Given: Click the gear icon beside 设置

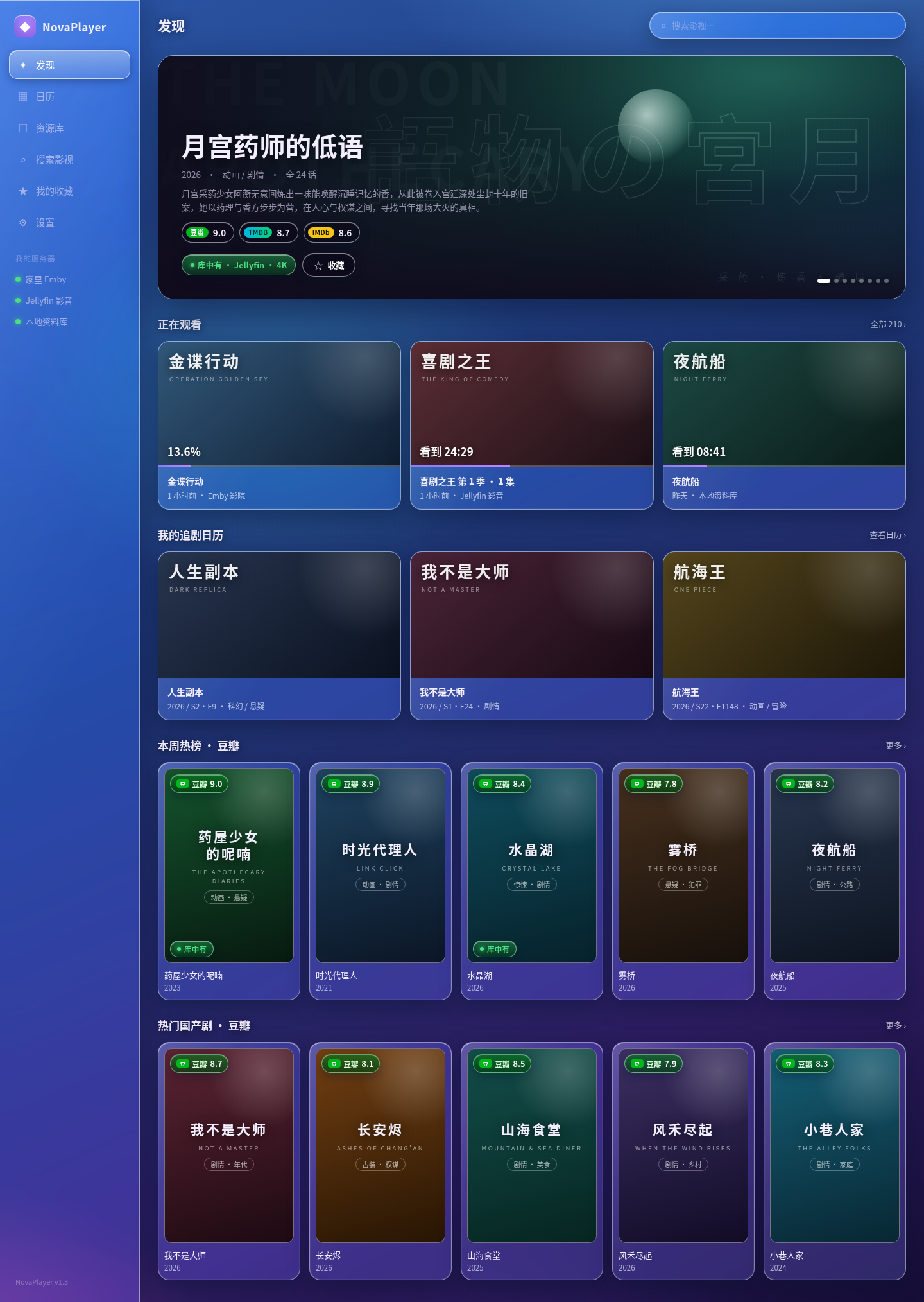Looking at the screenshot, I should tap(23, 222).
